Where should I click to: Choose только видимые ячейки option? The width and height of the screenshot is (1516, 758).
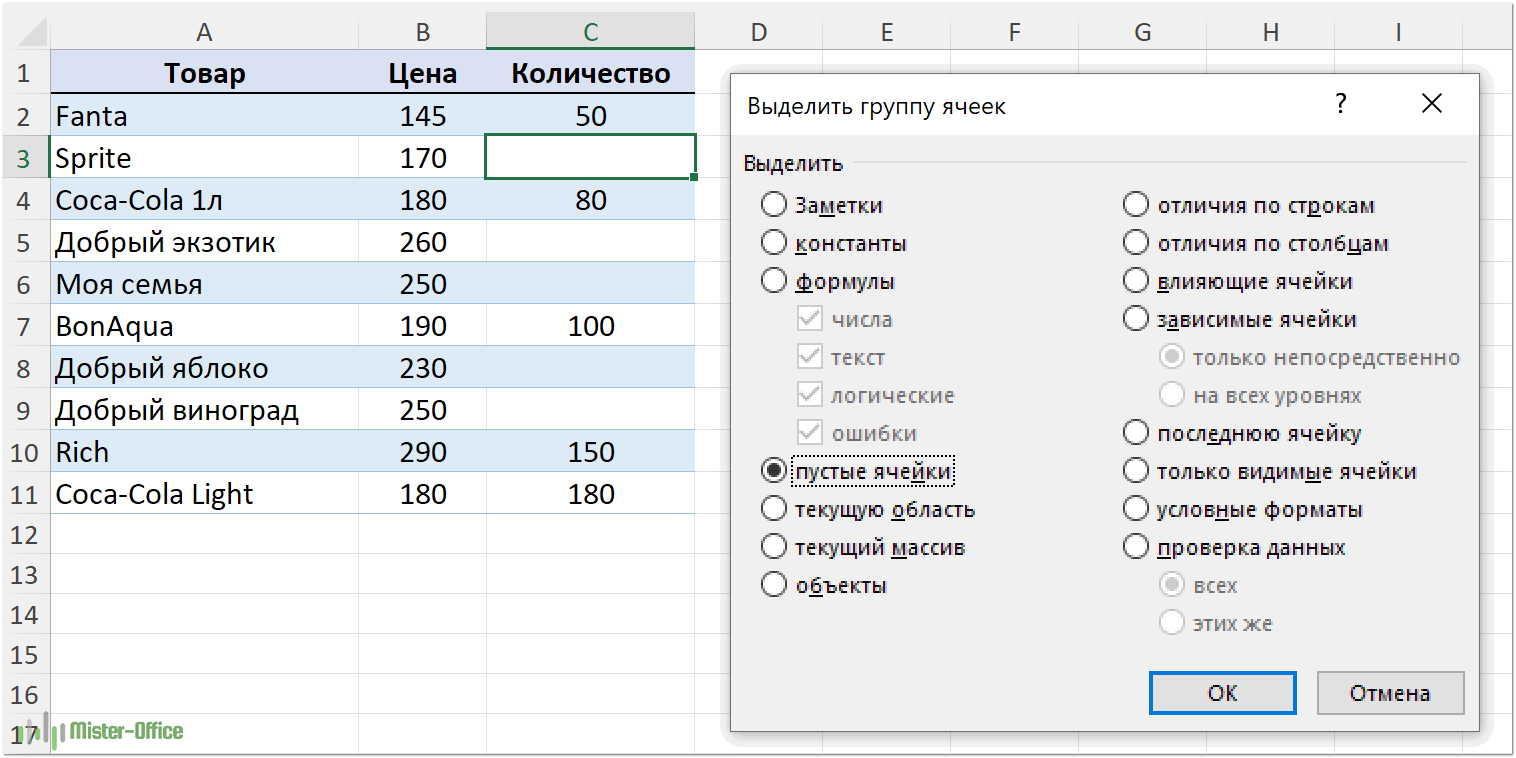(1136, 471)
